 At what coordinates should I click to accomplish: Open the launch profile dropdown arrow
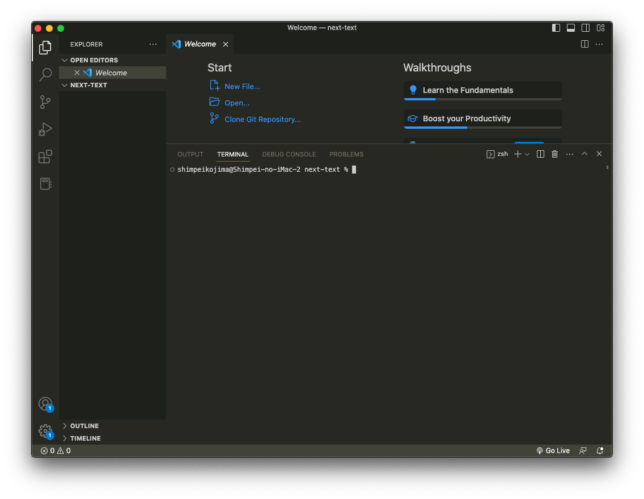pos(527,154)
